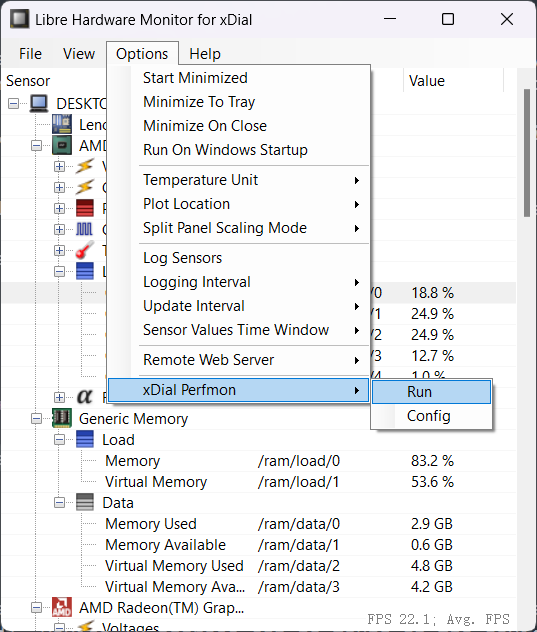537x632 pixels.
Task: Enable Run On Windows Startup
Action: point(239,150)
